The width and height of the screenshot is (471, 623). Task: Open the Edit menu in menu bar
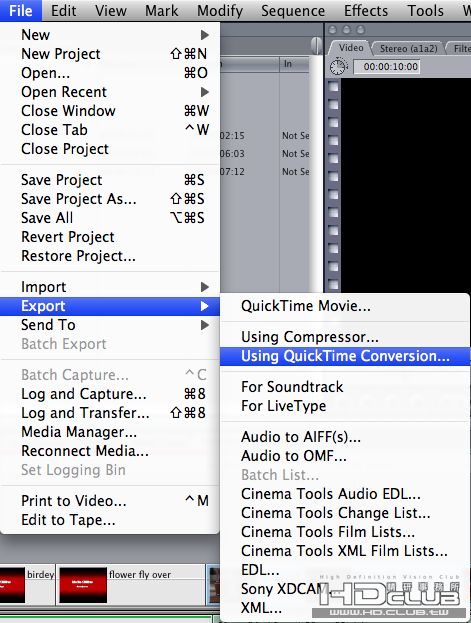click(x=64, y=11)
